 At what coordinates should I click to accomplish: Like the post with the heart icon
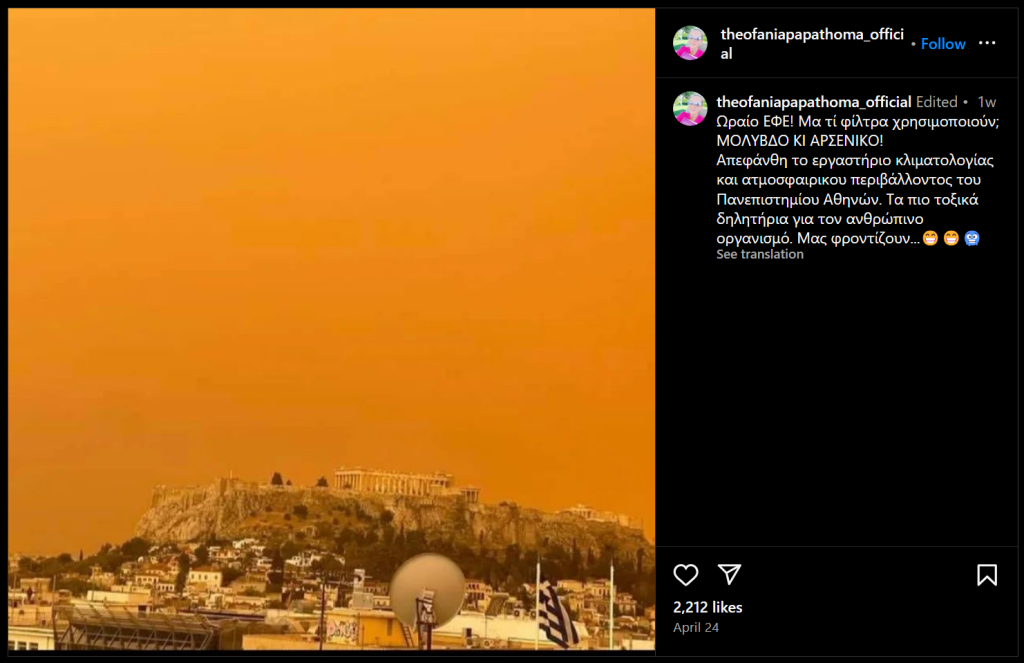(x=685, y=575)
